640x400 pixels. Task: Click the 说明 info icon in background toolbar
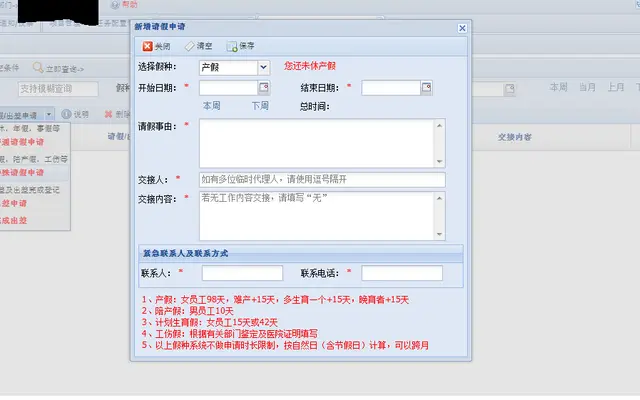click(x=66, y=114)
